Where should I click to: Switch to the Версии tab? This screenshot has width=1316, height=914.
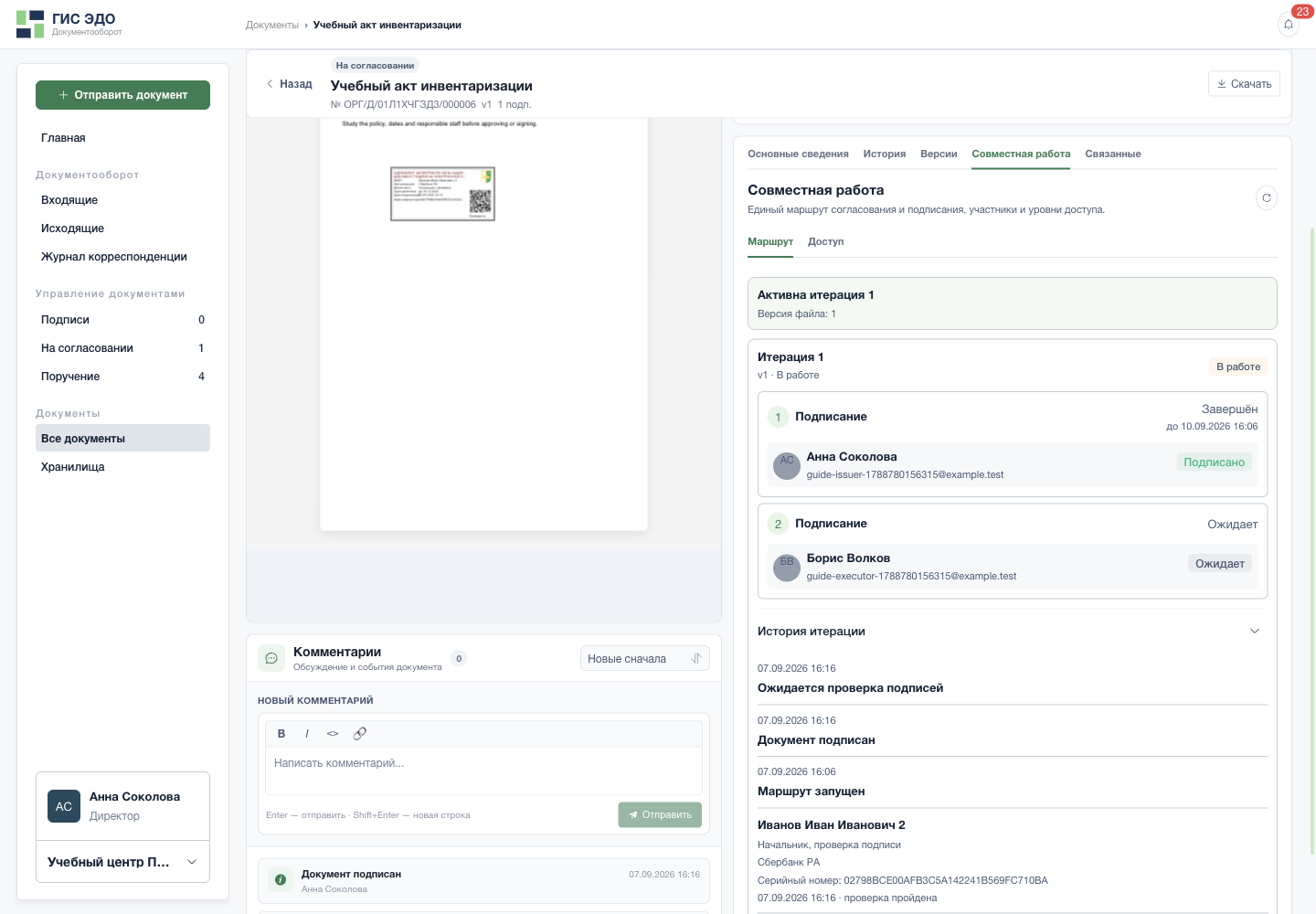[x=939, y=154]
